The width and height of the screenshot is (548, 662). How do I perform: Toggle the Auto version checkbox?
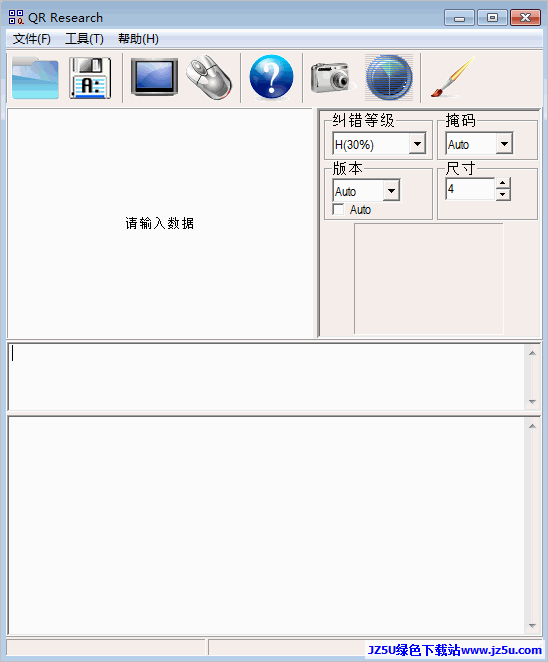339,209
